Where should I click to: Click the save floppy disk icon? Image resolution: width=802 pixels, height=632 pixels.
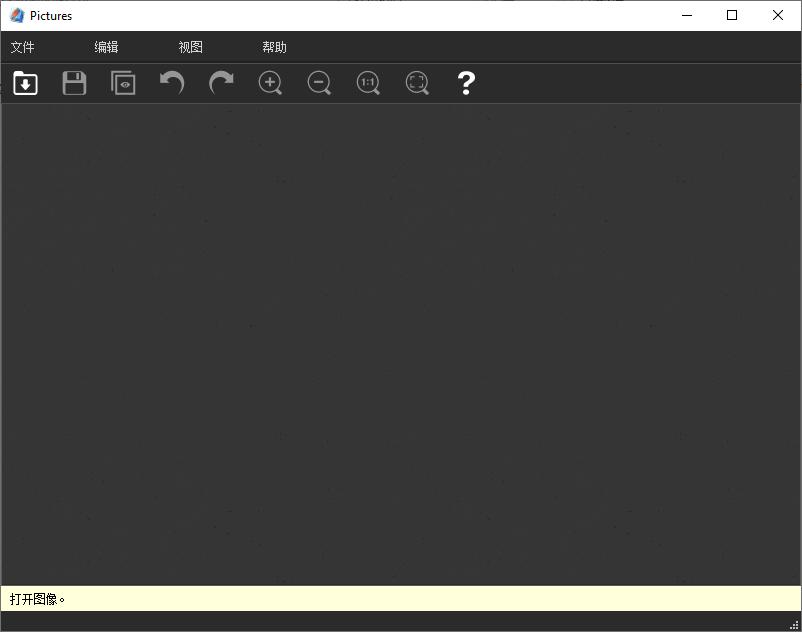pos(75,83)
